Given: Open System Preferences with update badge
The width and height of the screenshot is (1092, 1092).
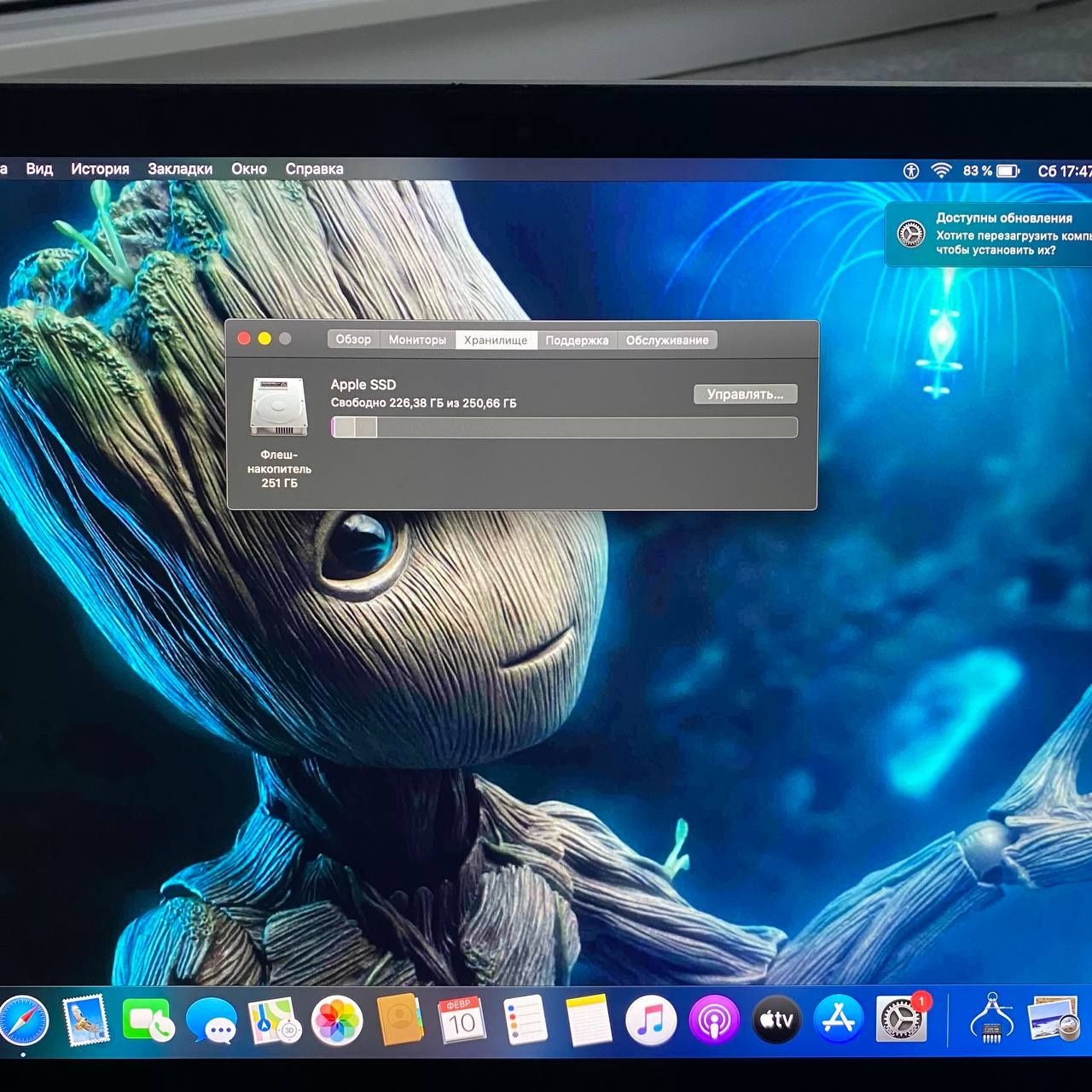Looking at the screenshot, I should [x=903, y=1019].
